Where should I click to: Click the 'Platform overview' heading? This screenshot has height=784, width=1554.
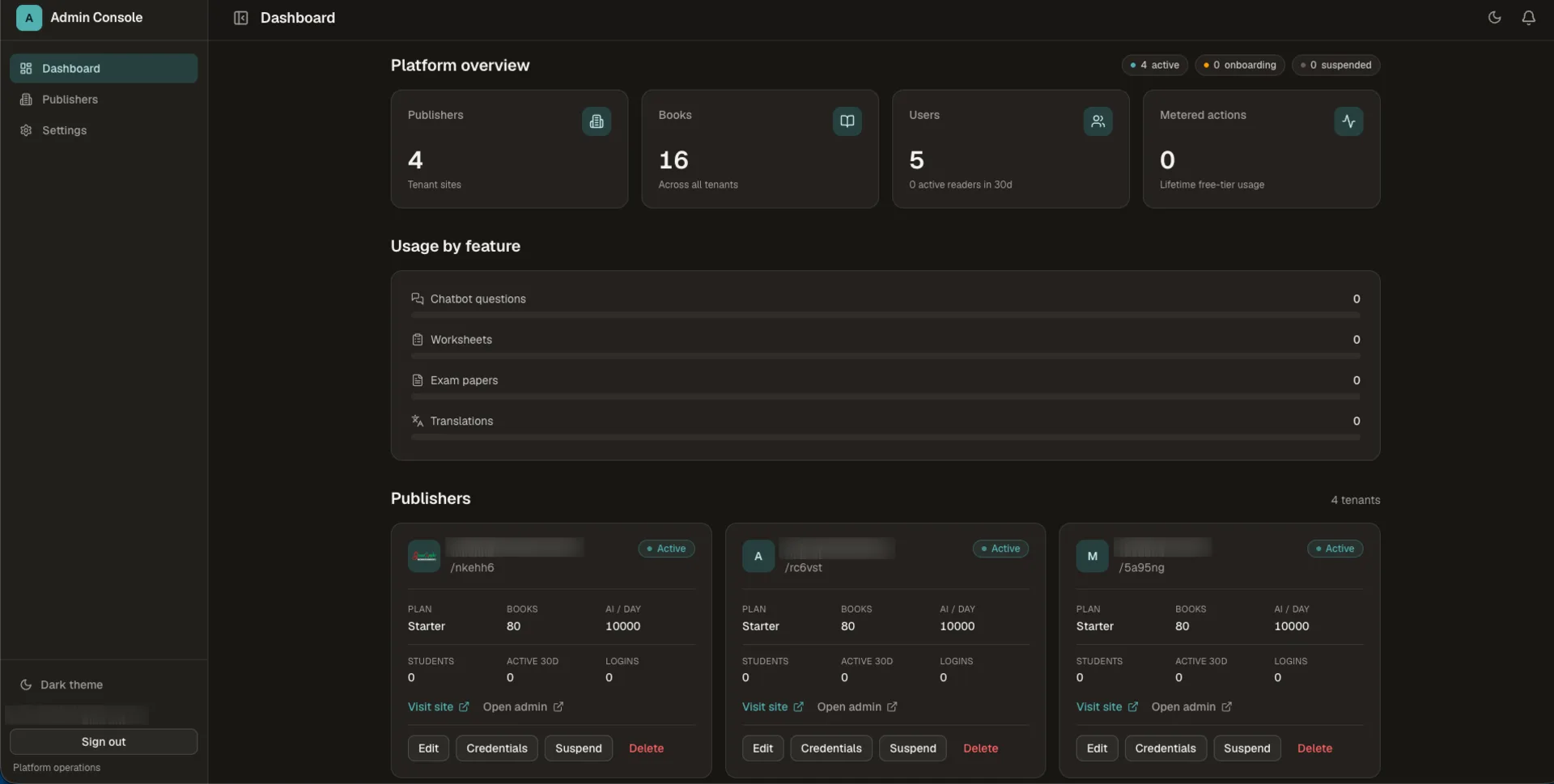click(x=460, y=66)
